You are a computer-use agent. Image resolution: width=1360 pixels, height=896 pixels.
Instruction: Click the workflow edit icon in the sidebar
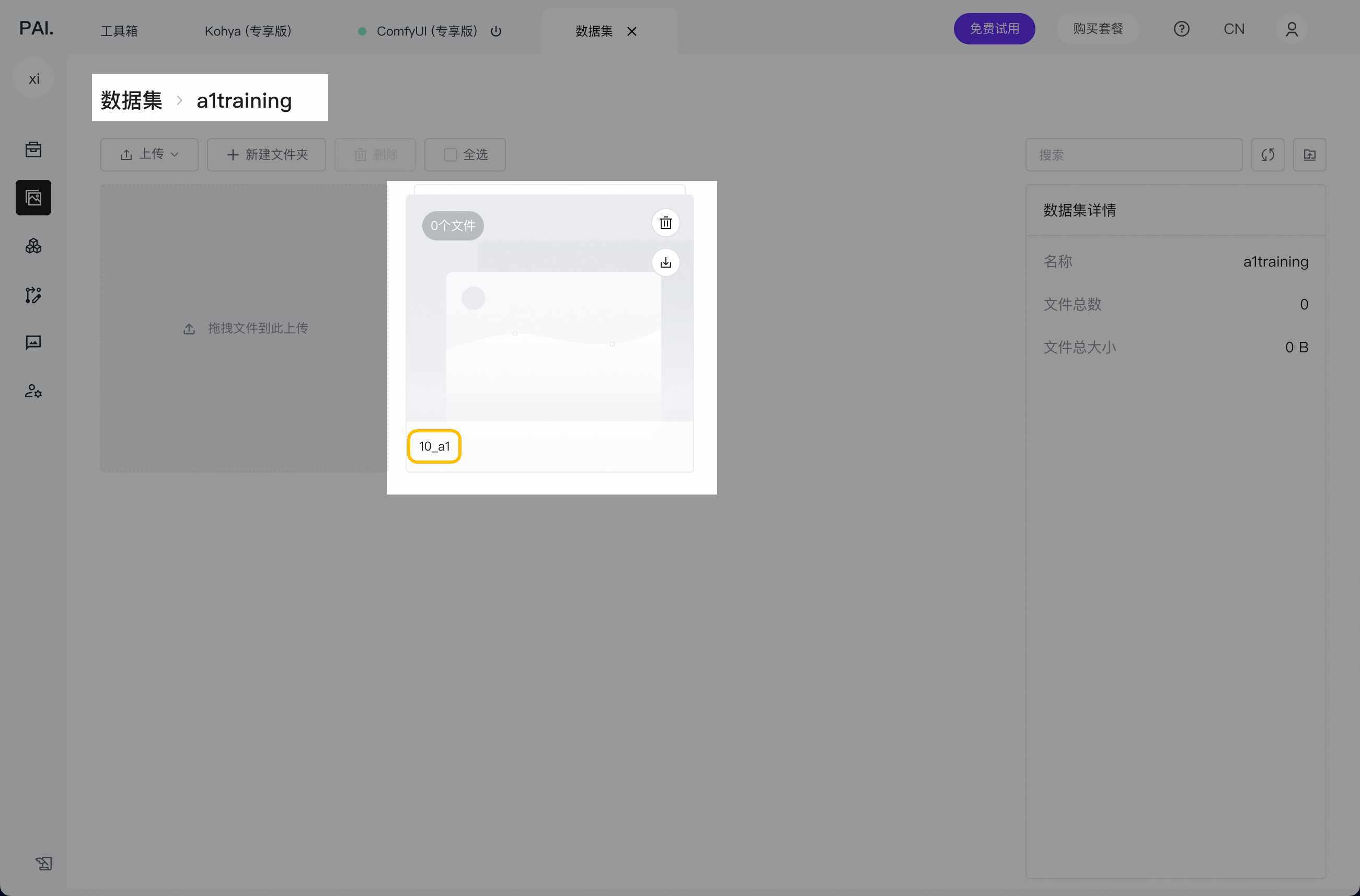click(x=33, y=295)
